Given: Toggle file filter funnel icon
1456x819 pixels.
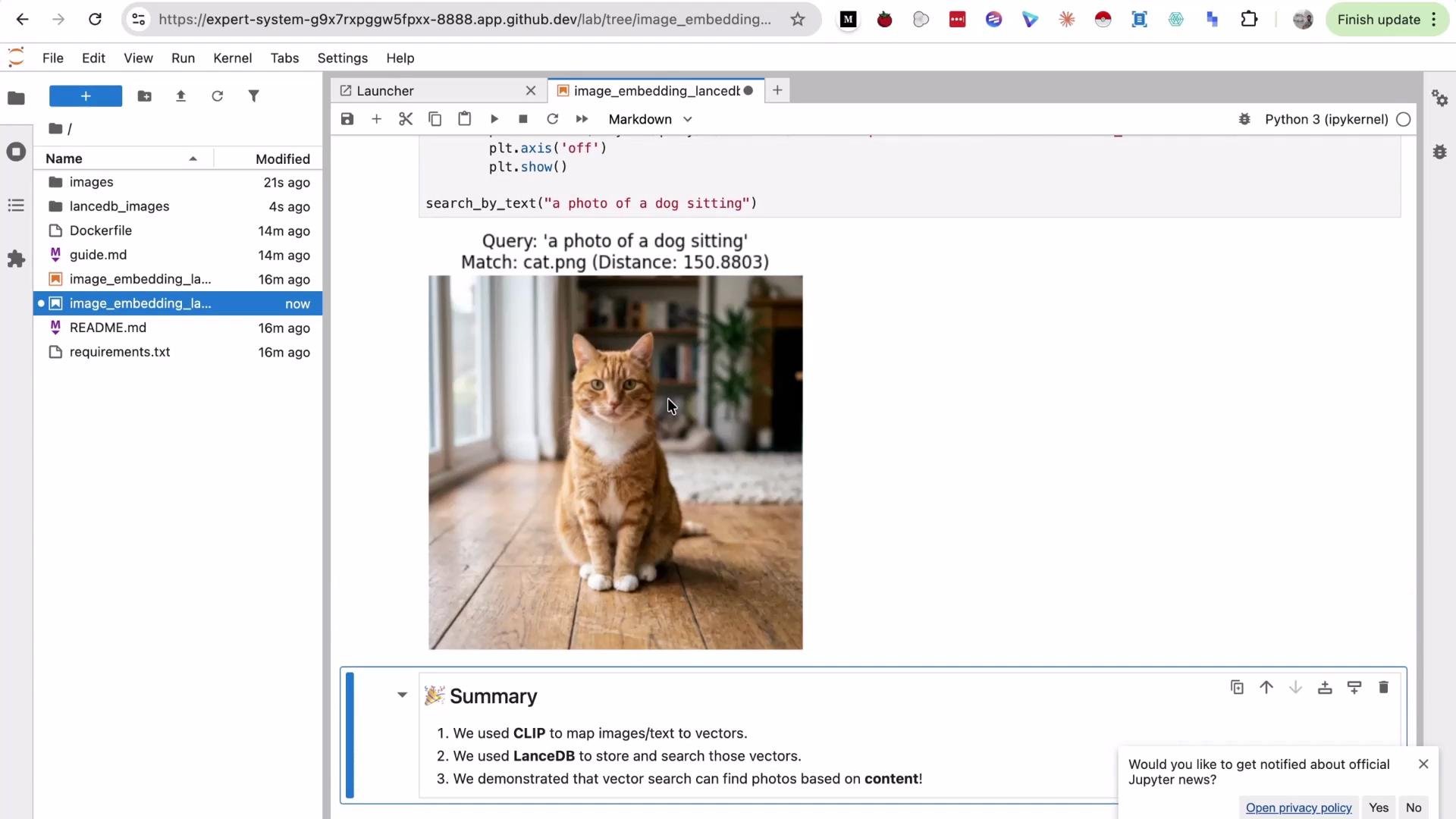Looking at the screenshot, I should (x=254, y=96).
